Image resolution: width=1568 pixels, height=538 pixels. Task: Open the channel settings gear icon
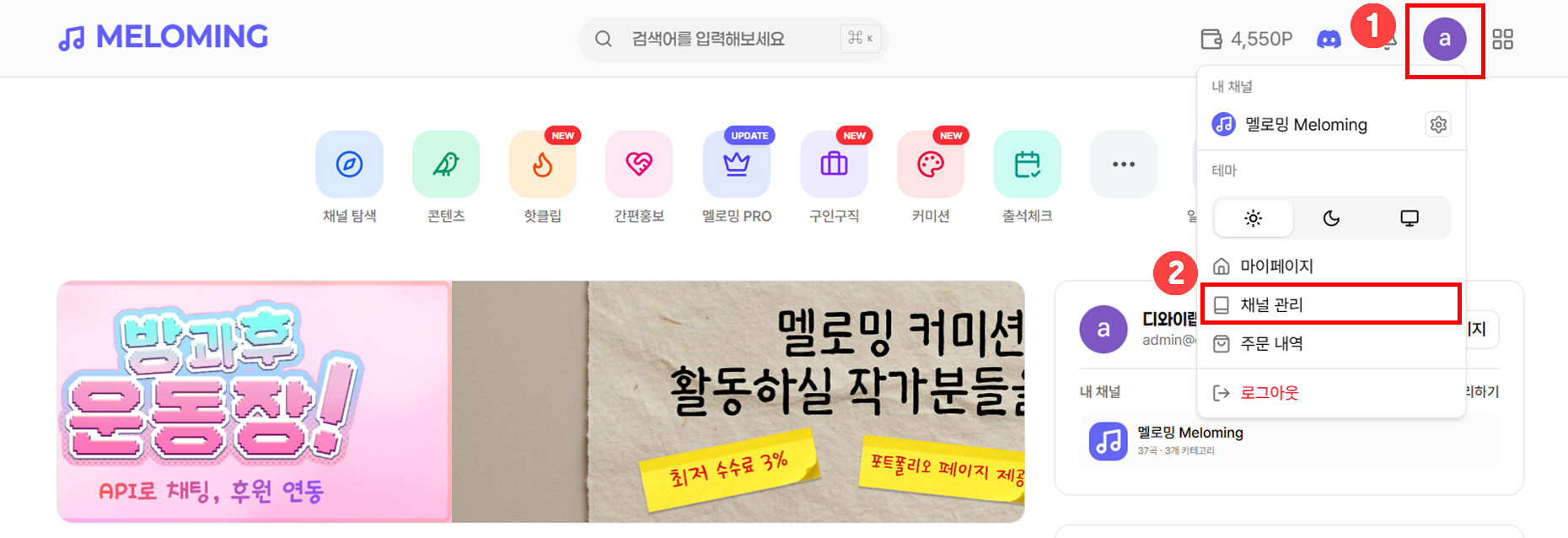point(1438,124)
